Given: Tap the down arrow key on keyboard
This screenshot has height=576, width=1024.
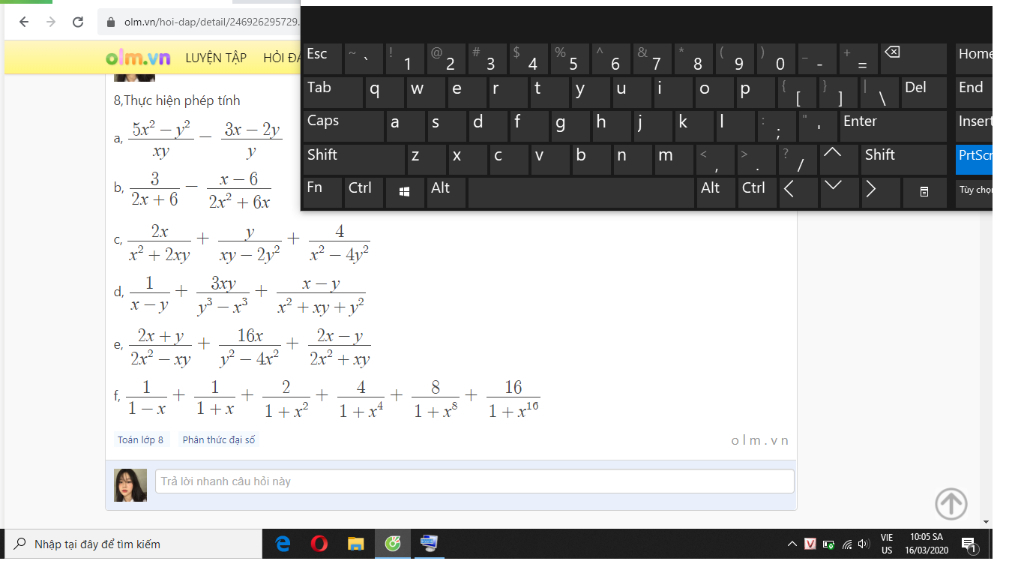Looking at the screenshot, I should coord(839,192).
